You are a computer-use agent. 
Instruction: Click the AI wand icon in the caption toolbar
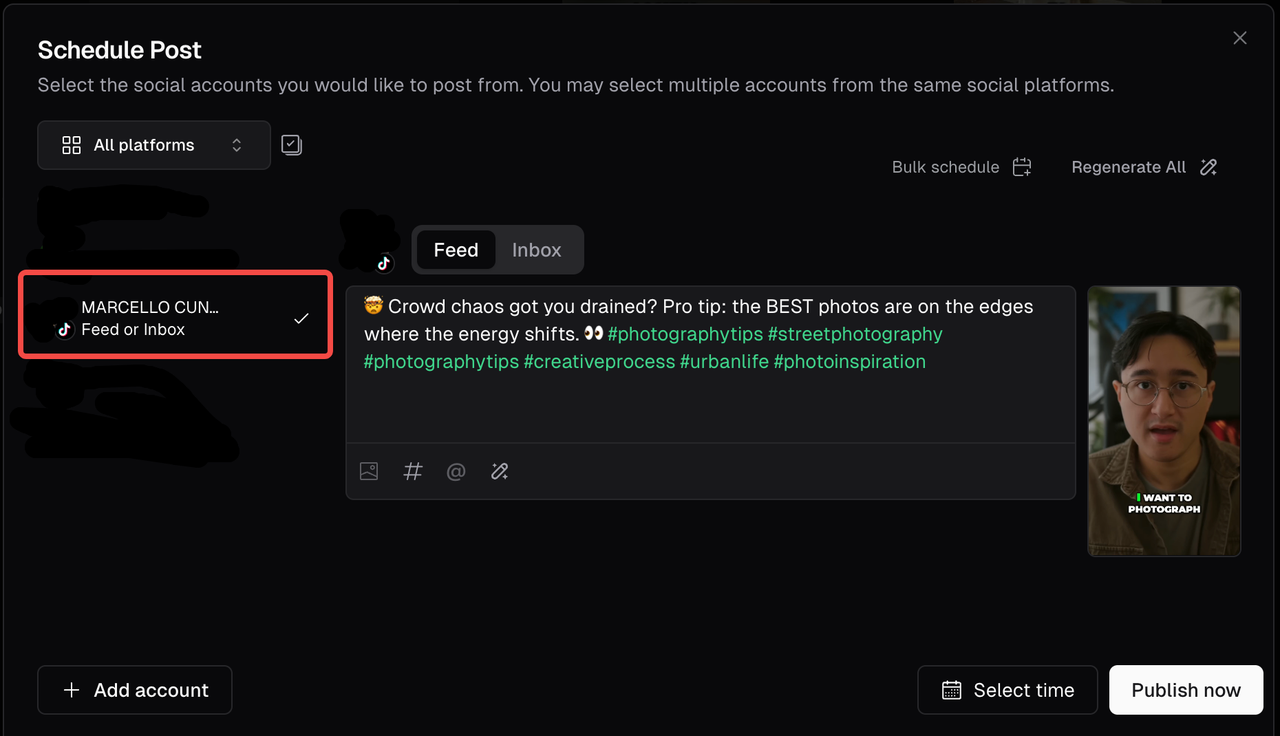pyautogui.click(x=500, y=471)
